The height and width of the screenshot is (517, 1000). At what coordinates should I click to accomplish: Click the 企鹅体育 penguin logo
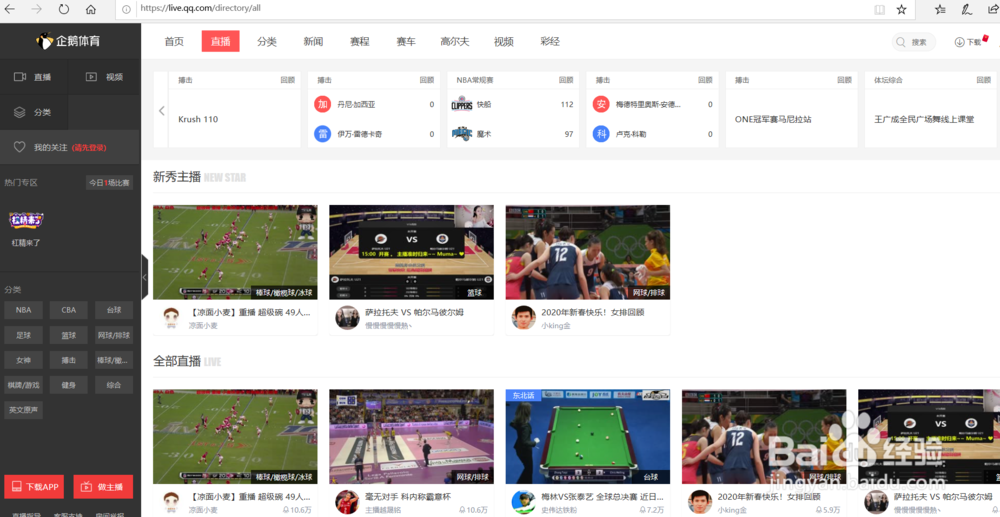click(68, 41)
